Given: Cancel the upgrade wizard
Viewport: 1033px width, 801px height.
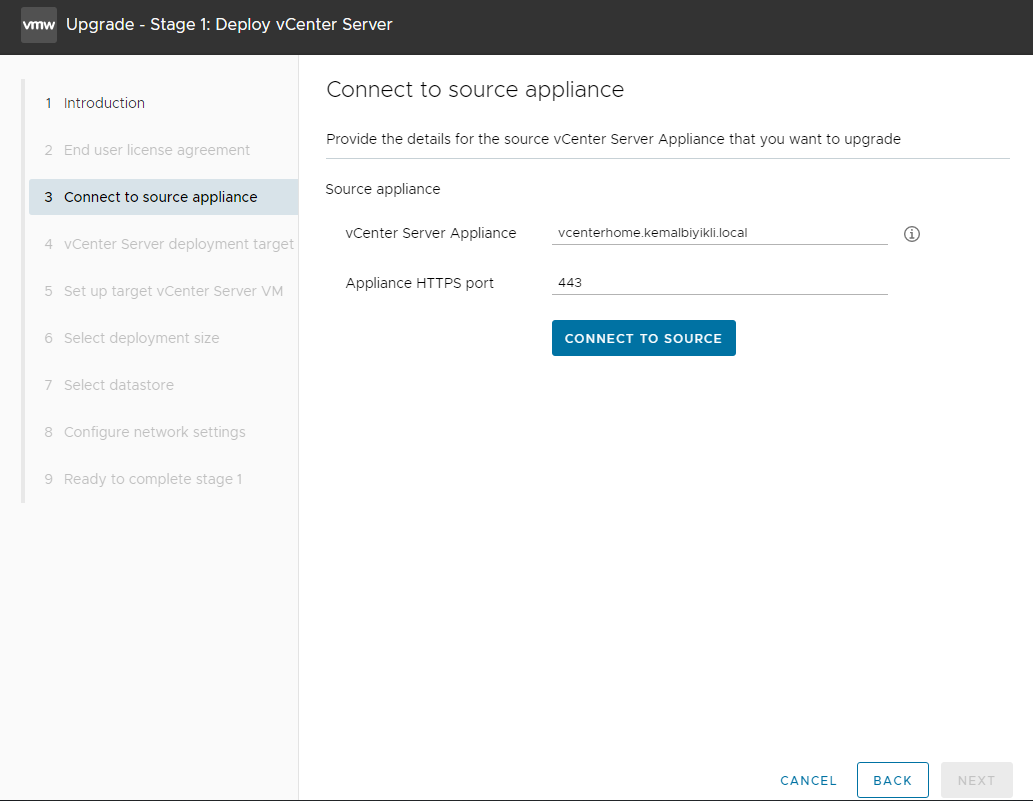Looking at the screenshot, I should 808,781.
